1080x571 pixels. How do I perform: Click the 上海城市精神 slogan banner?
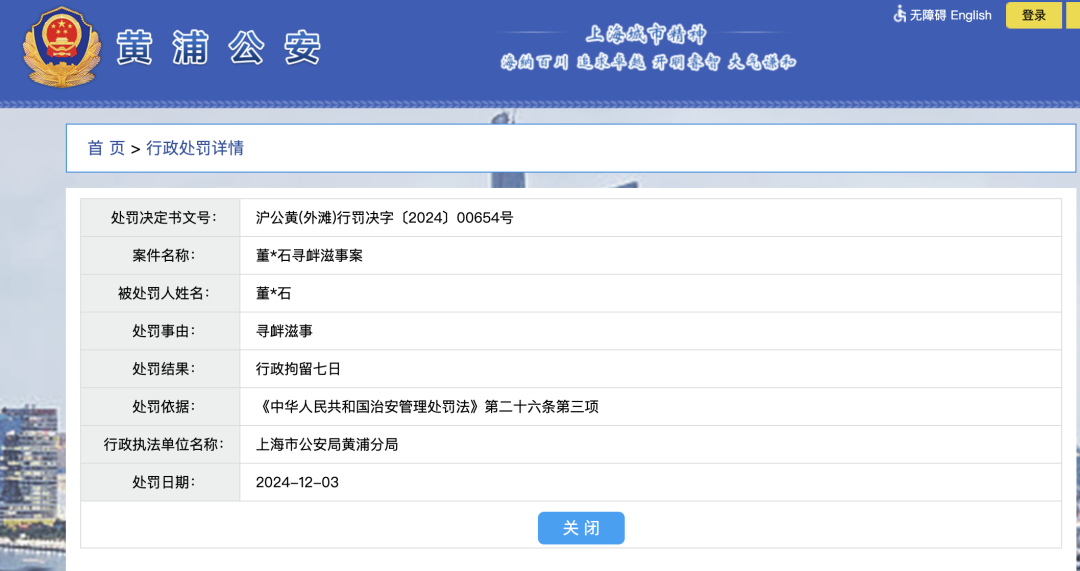click(x=648, y=49)
